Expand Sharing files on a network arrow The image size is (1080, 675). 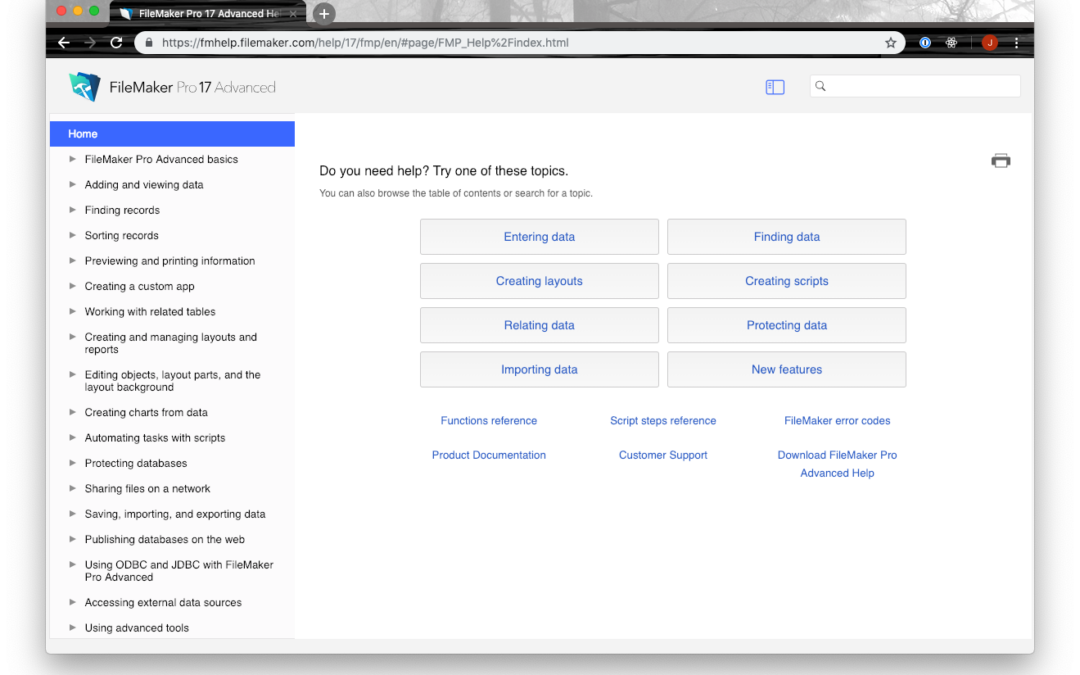click(72, 488)
